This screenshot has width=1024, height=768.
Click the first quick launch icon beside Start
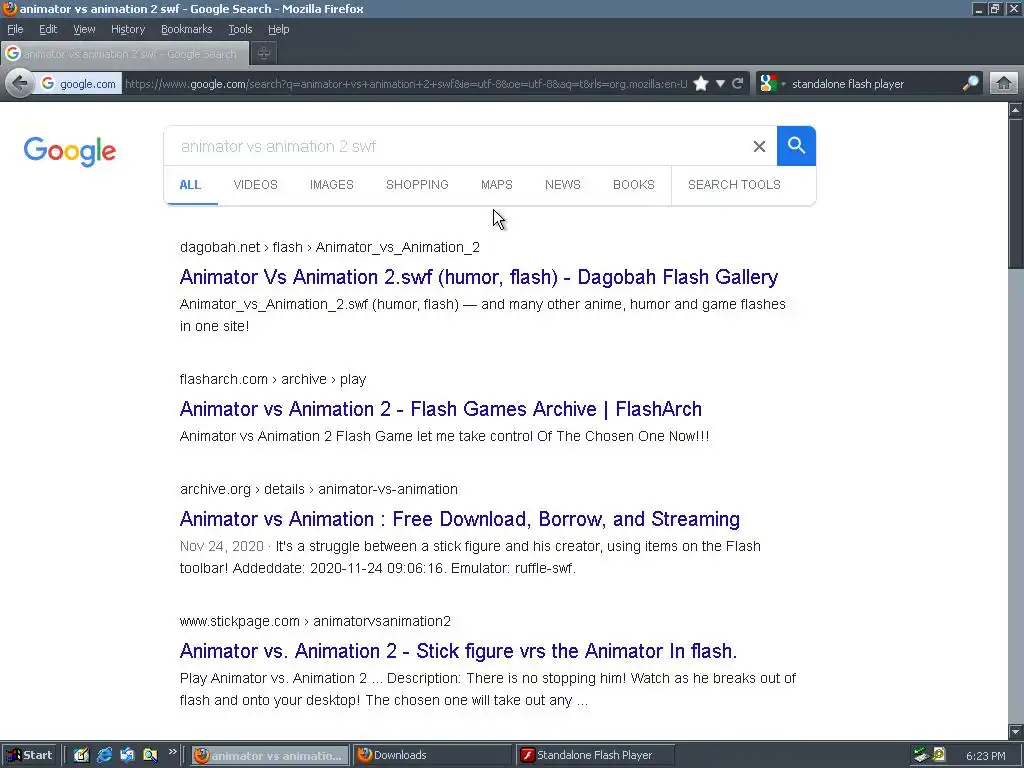click(x=81, y=756)
